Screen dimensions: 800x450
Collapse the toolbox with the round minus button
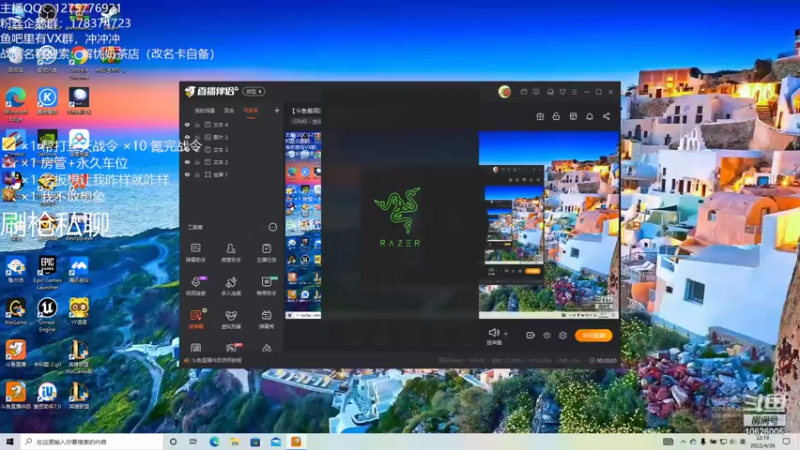pos(272,227)
